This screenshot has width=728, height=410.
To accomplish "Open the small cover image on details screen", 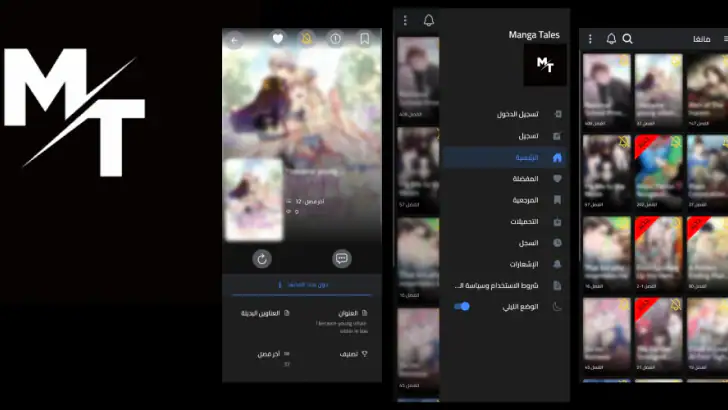I will click(254, 200).
